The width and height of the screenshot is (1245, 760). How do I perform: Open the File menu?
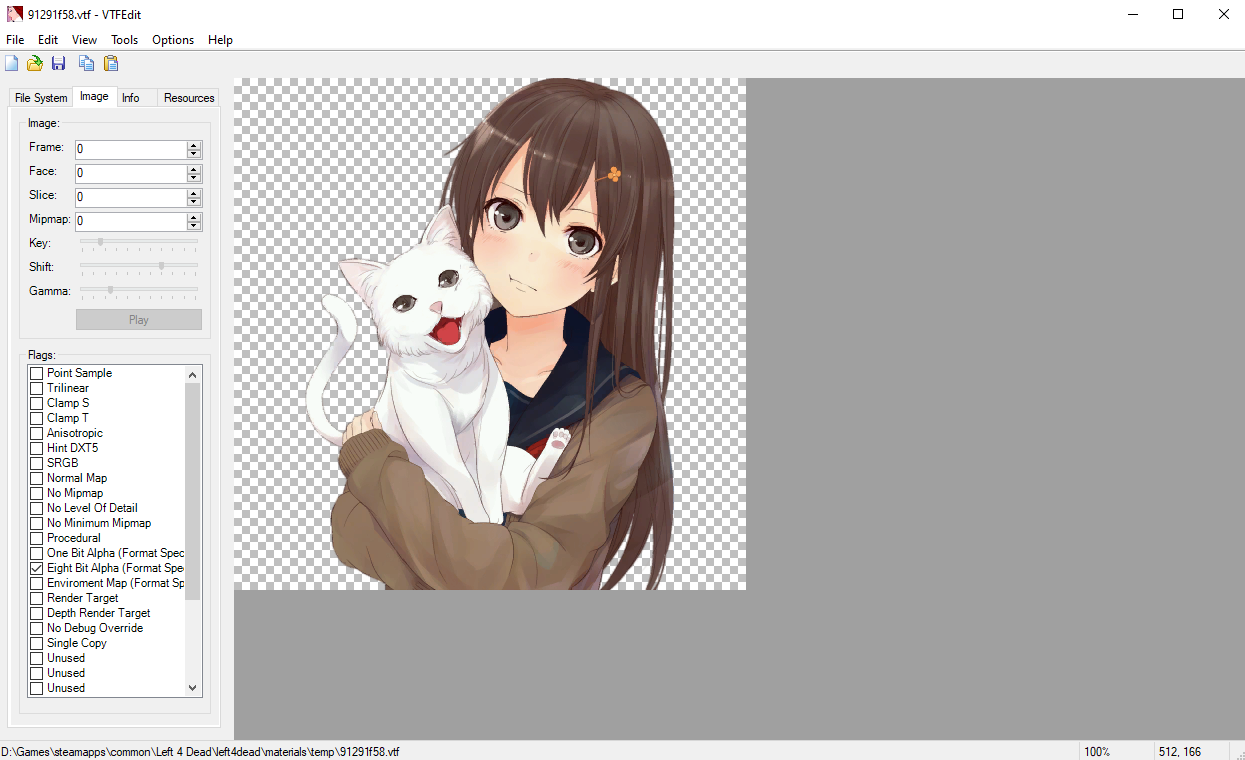click(15, 40)
